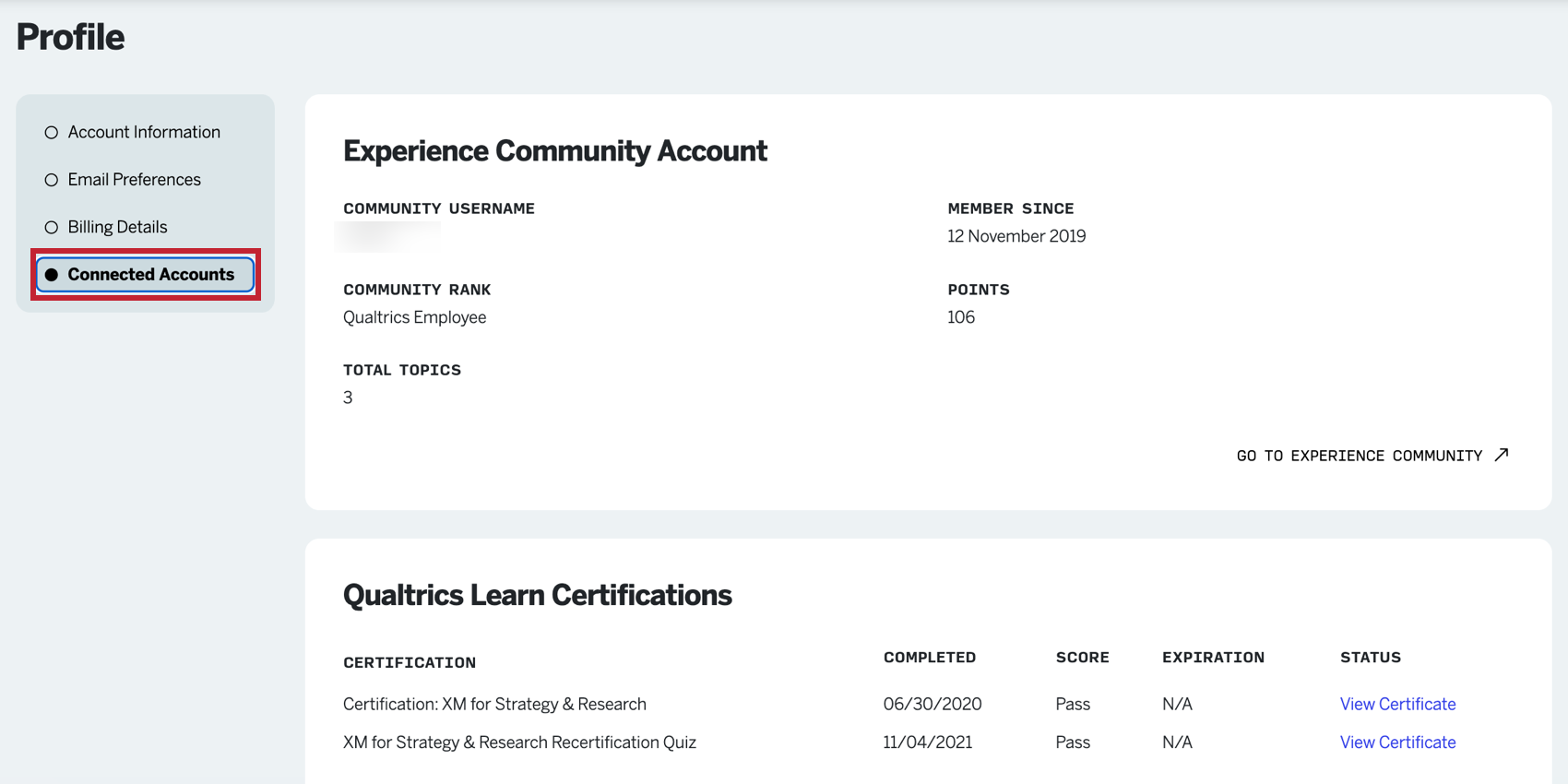
Task: Click the POINTS label
Action: pyautogui.click(x=979, y=290)
